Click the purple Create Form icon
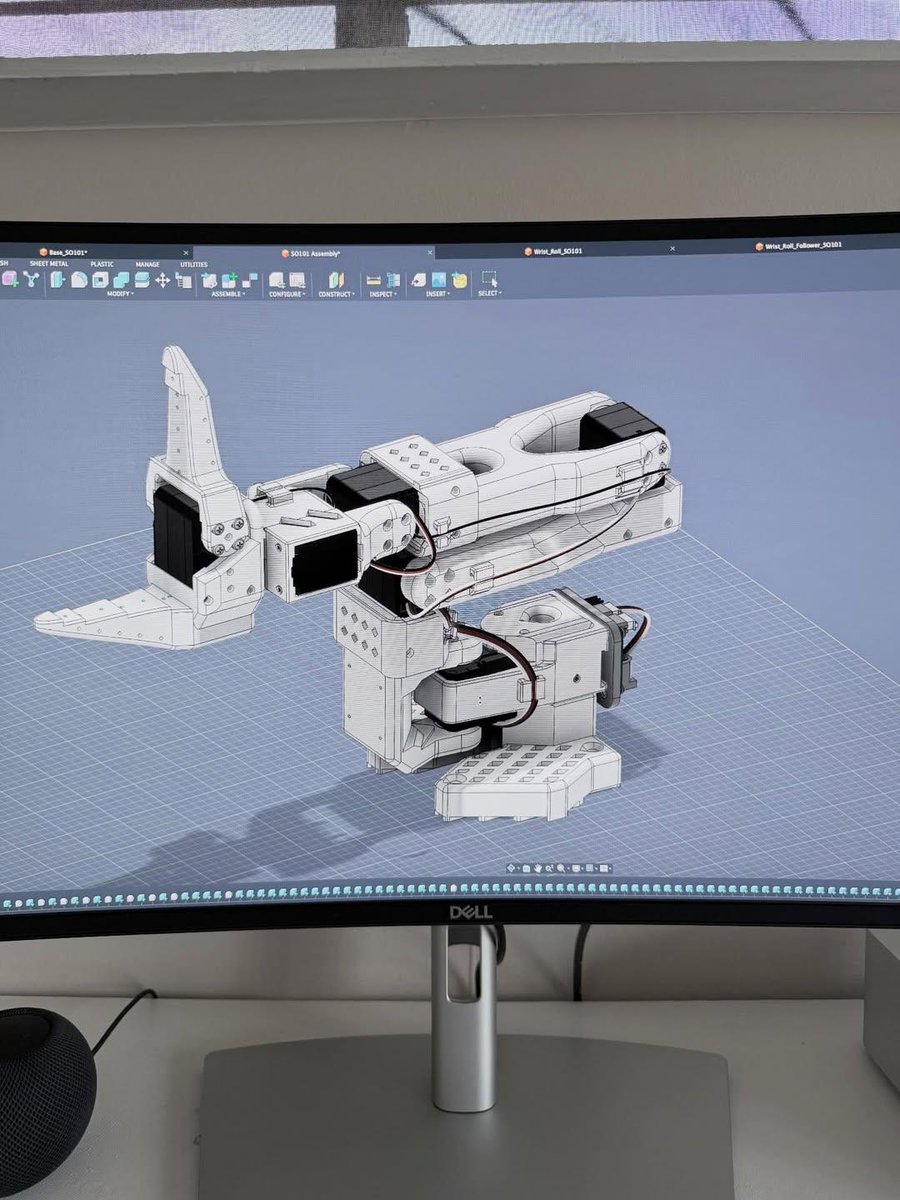 11,280
